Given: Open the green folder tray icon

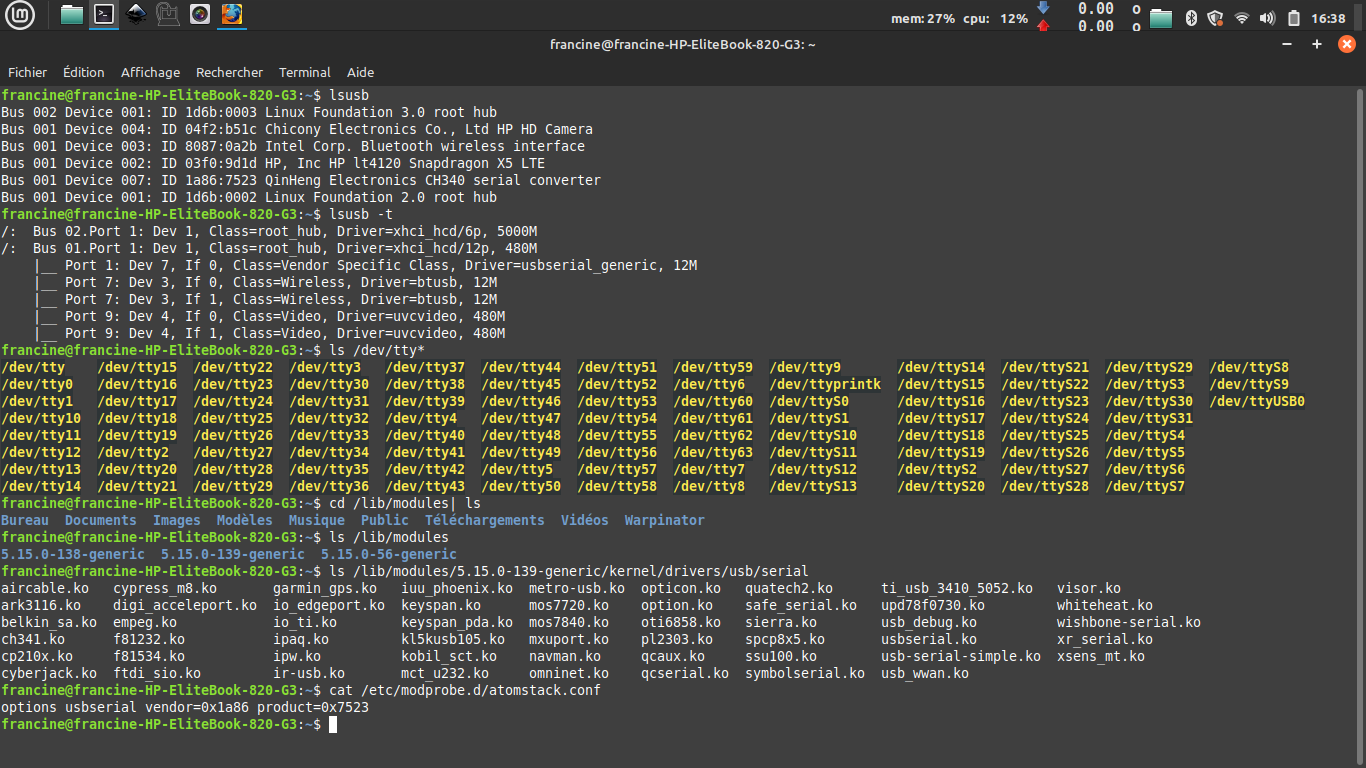Looking at the screenshot, I should click(1160, 18).
